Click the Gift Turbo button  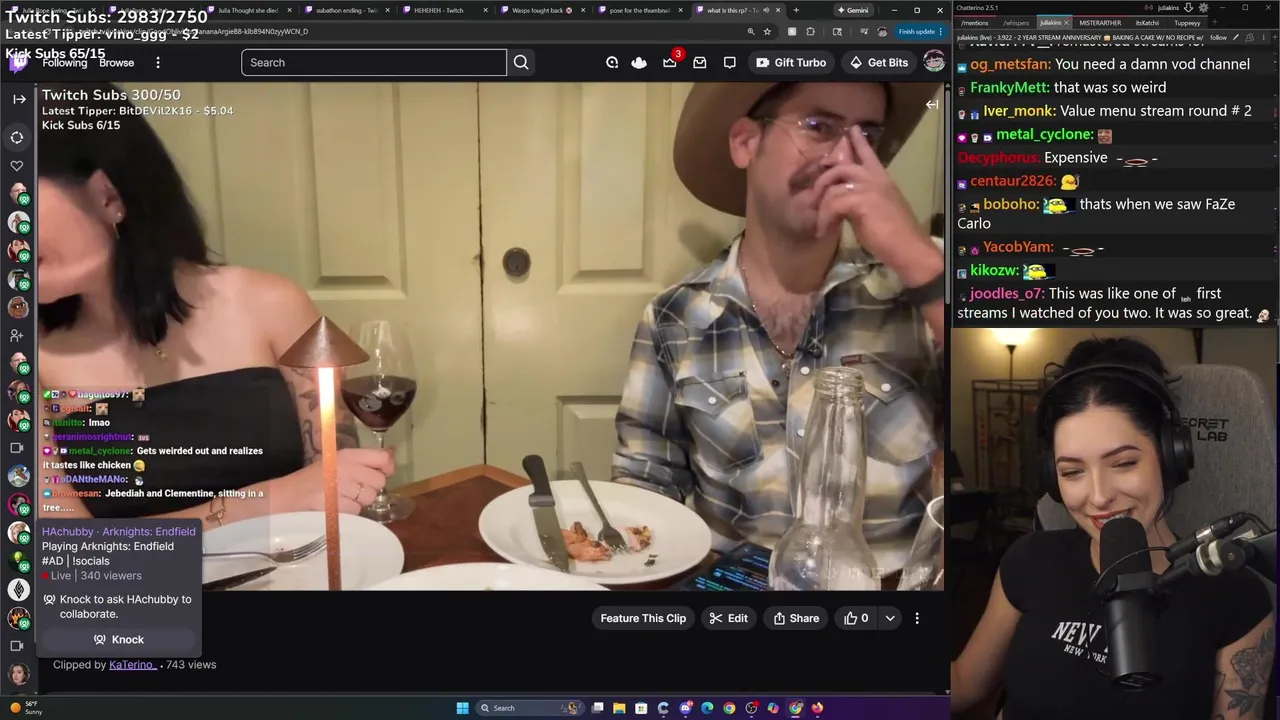791,62
